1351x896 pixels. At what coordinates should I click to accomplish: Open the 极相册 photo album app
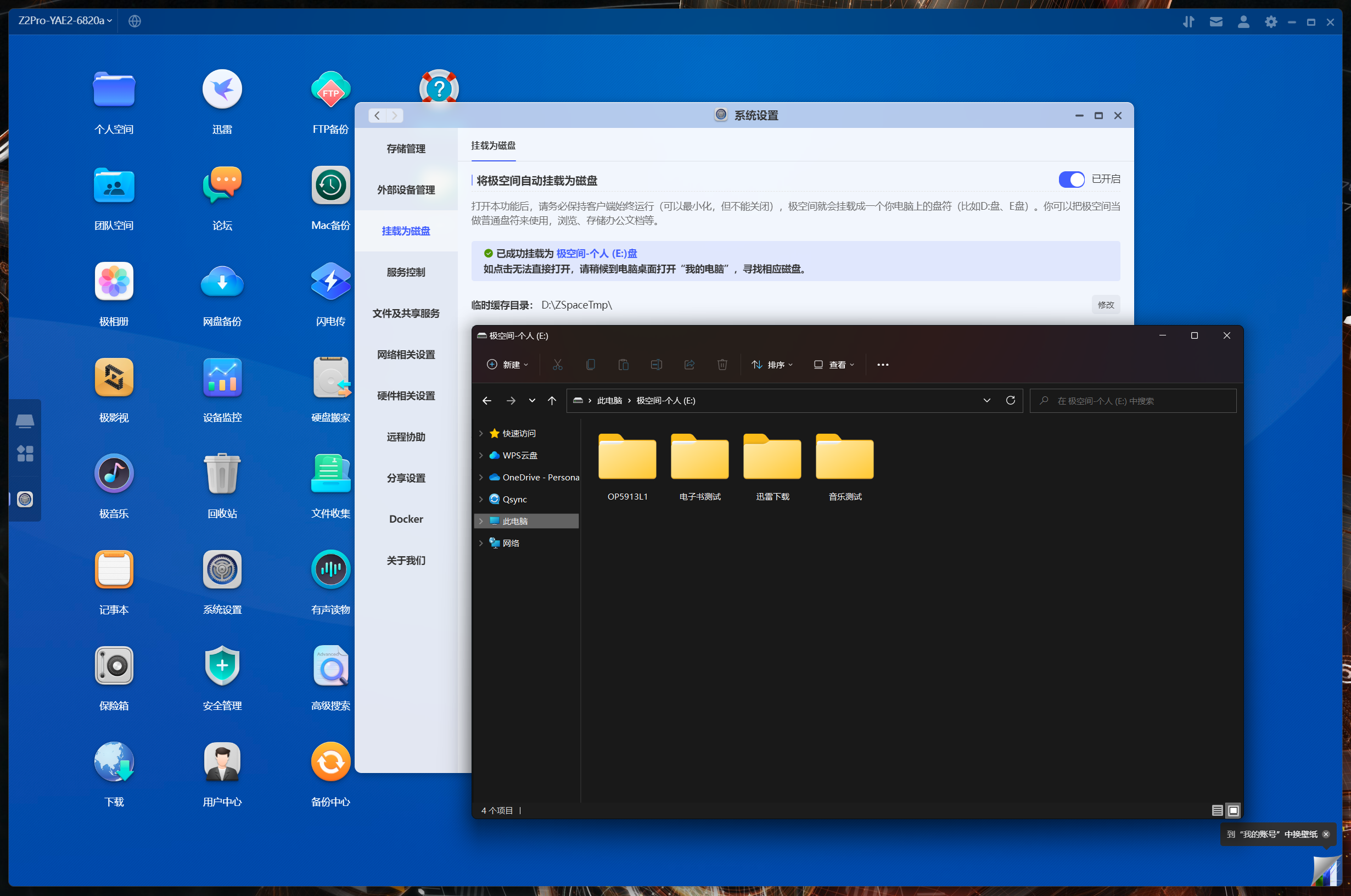coord(114,281)
